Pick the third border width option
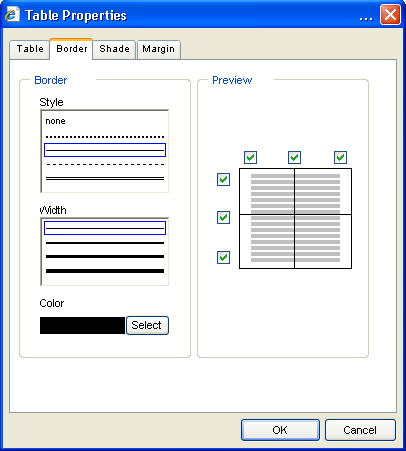This screenshot has width=406, height=451. click(x=105, y=257)
